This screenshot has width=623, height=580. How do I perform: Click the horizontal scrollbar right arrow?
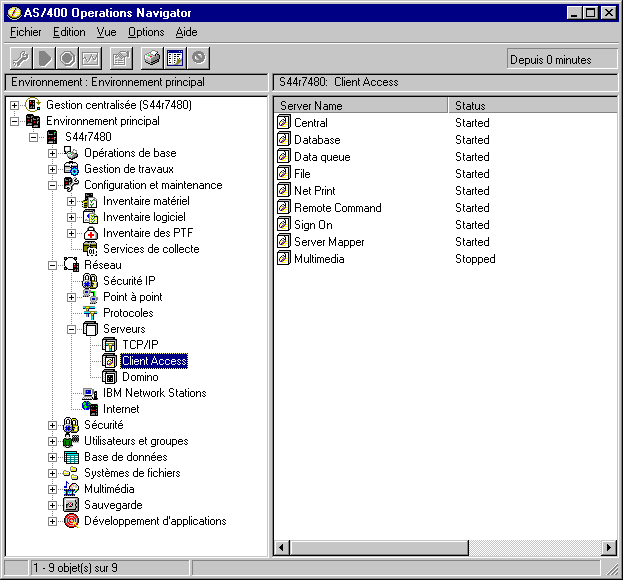[x=609, y=548]
